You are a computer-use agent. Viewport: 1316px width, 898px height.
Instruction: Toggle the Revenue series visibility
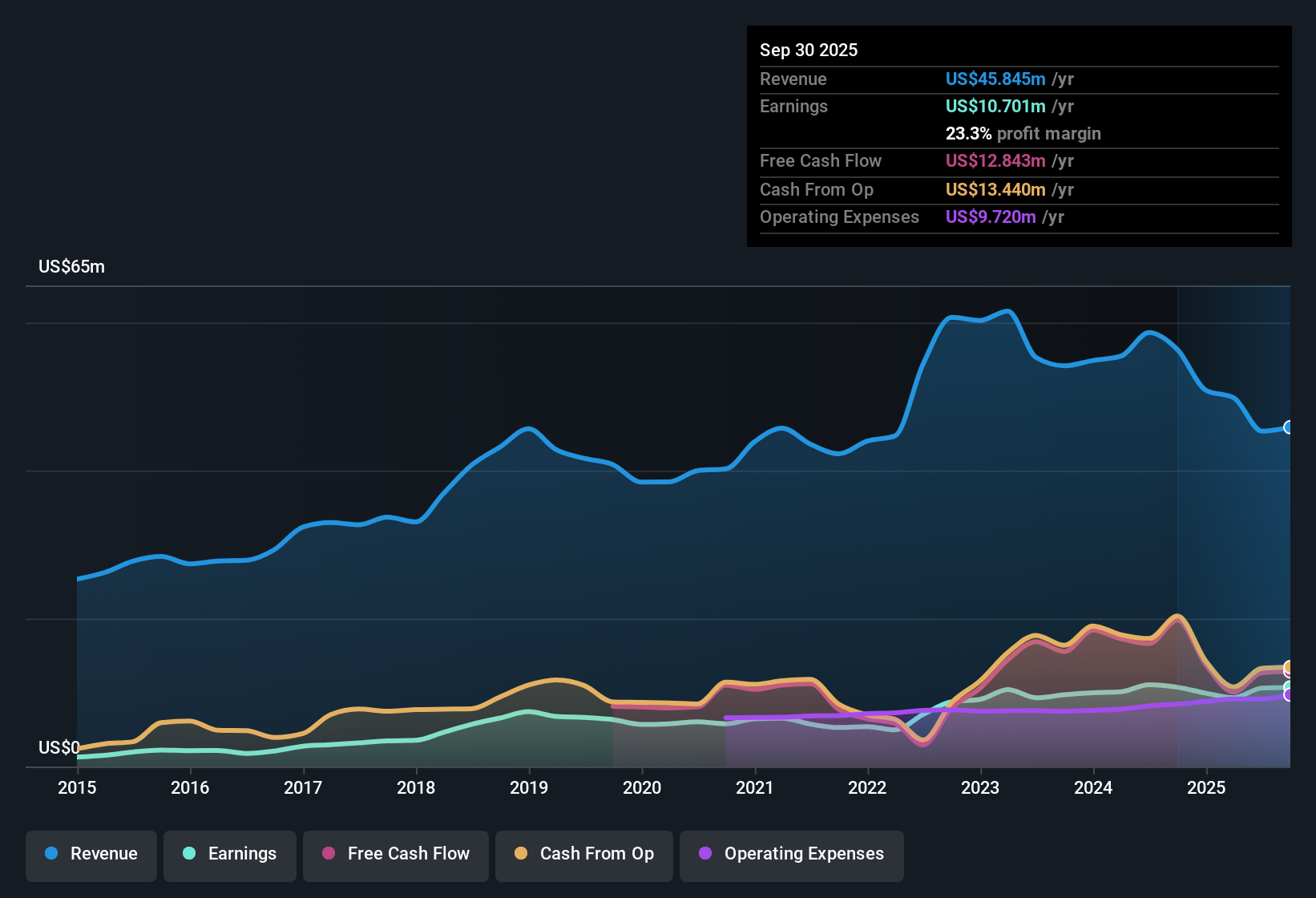[91, 854]
